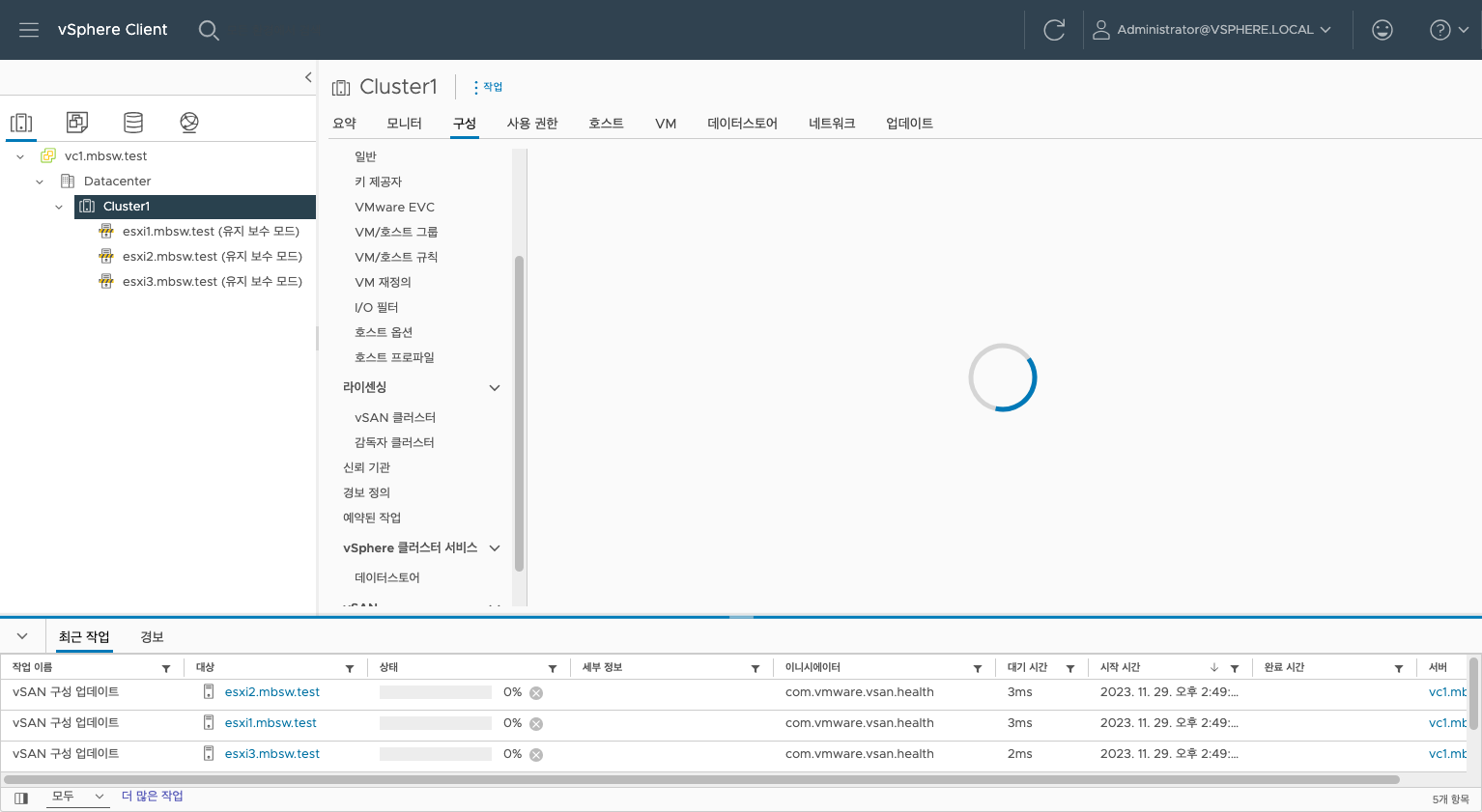The image size is (1482, 812).
Task: Switch to the 경보 bottom tab
Action: click(x=152, y=637)
